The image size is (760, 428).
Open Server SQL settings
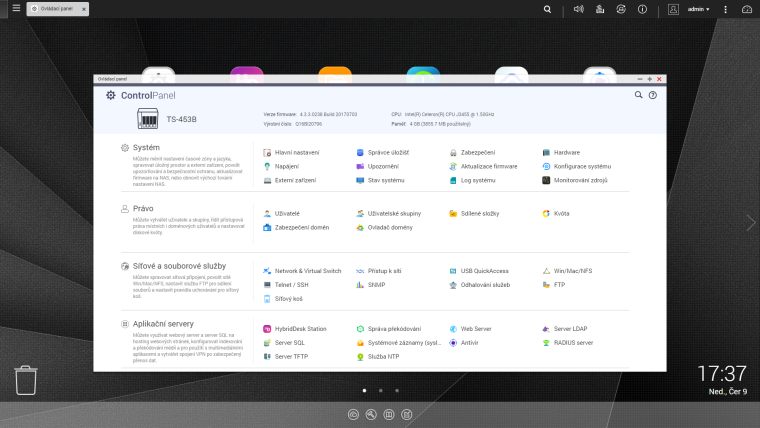(284, 343)
